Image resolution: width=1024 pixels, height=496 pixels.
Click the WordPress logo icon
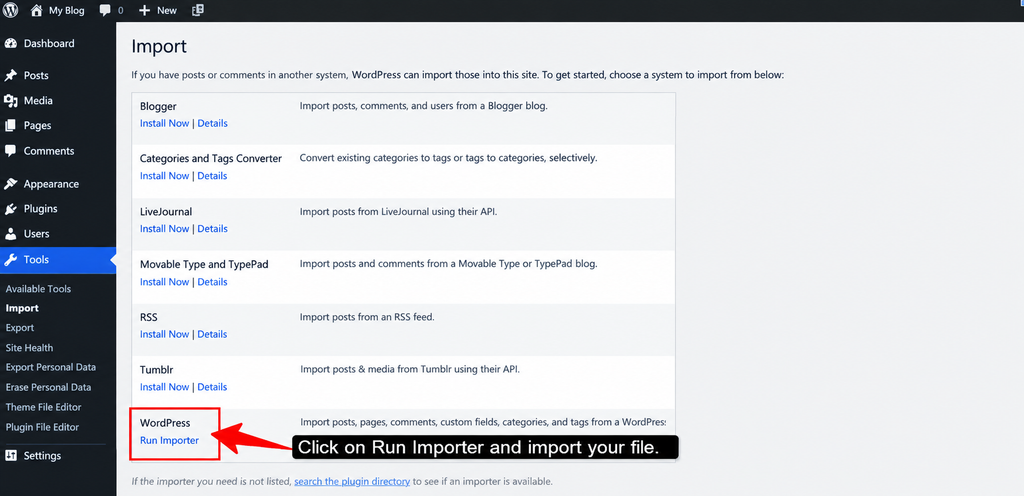10,10
